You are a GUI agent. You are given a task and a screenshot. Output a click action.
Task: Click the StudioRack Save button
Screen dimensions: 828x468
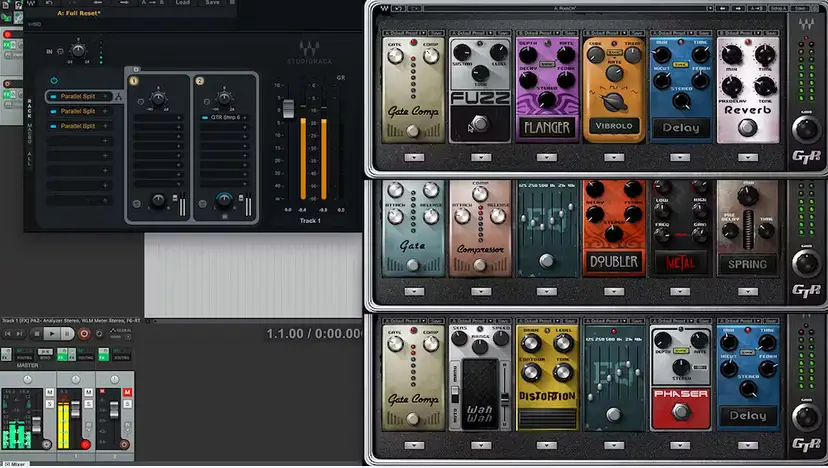212,3
